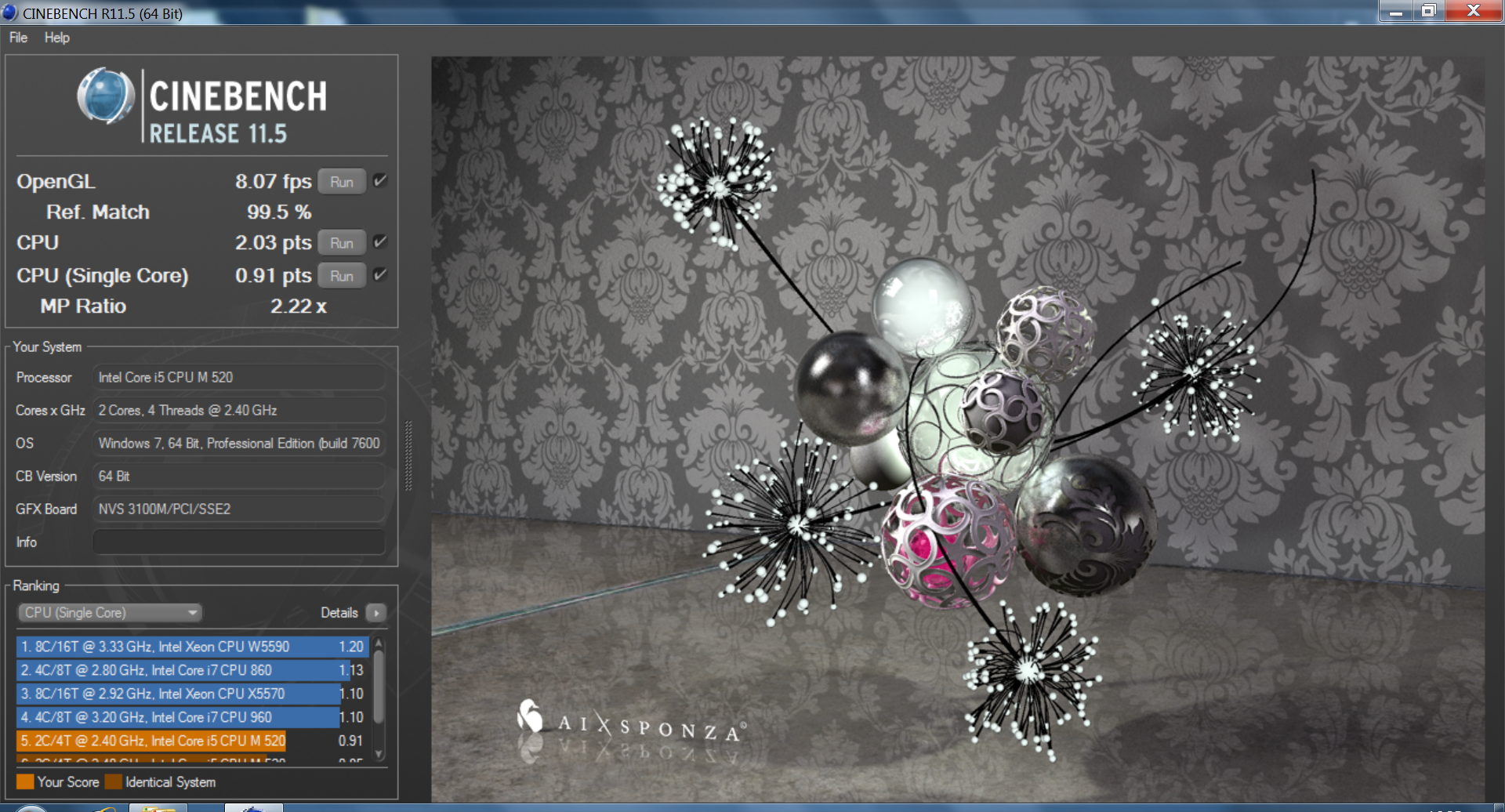Run the OpenGL benchmark
This screenshot has width=1505, height=812.
click(x=342, y=182)
